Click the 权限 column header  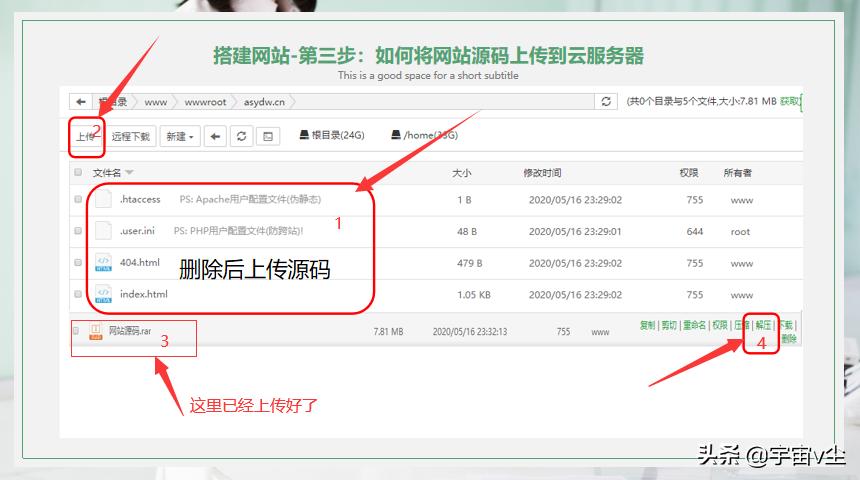[x=689, y=173]
